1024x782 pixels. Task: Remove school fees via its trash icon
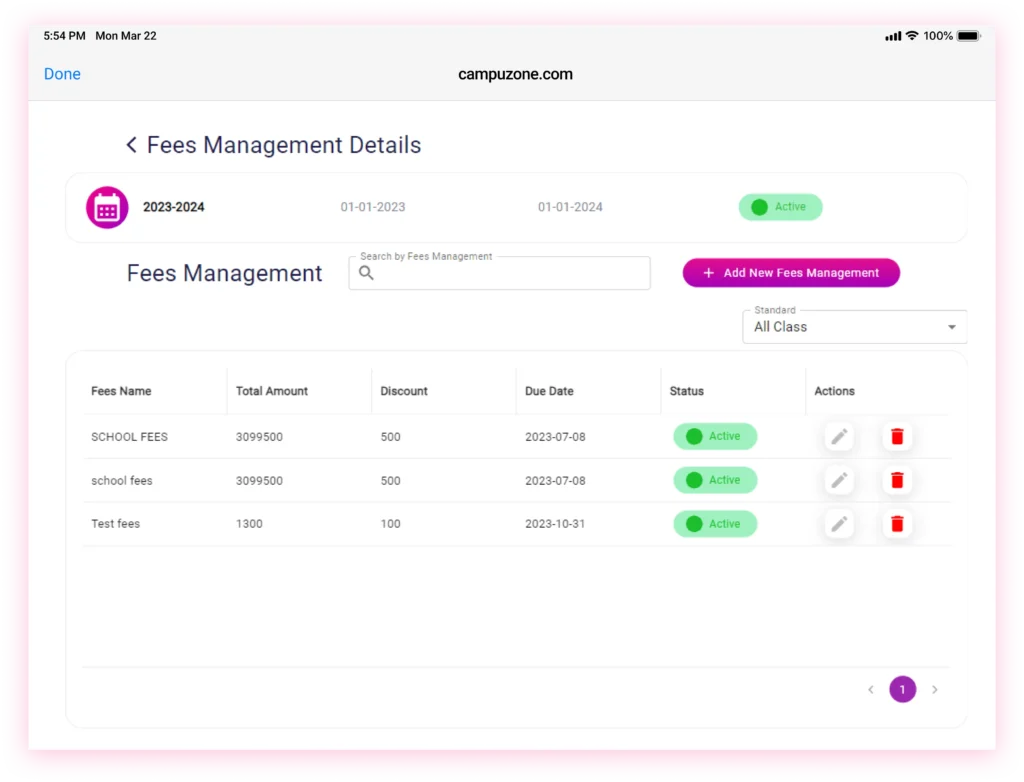[x=897, y=480]
